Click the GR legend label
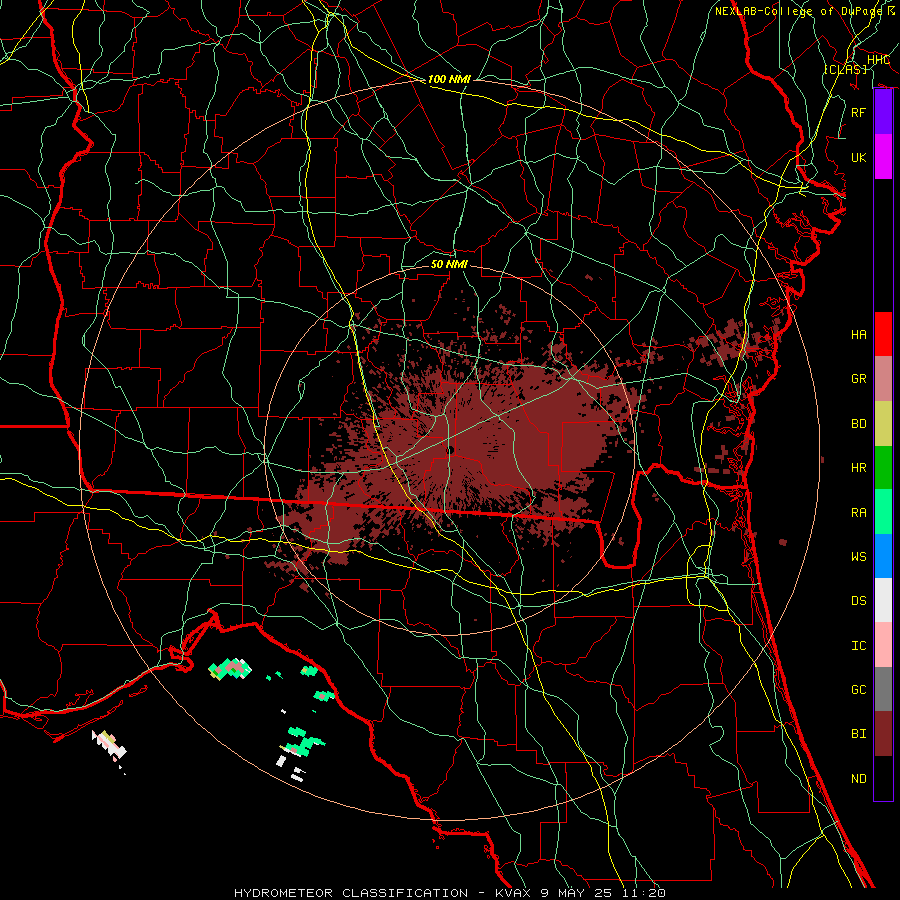 pos(859,379)
